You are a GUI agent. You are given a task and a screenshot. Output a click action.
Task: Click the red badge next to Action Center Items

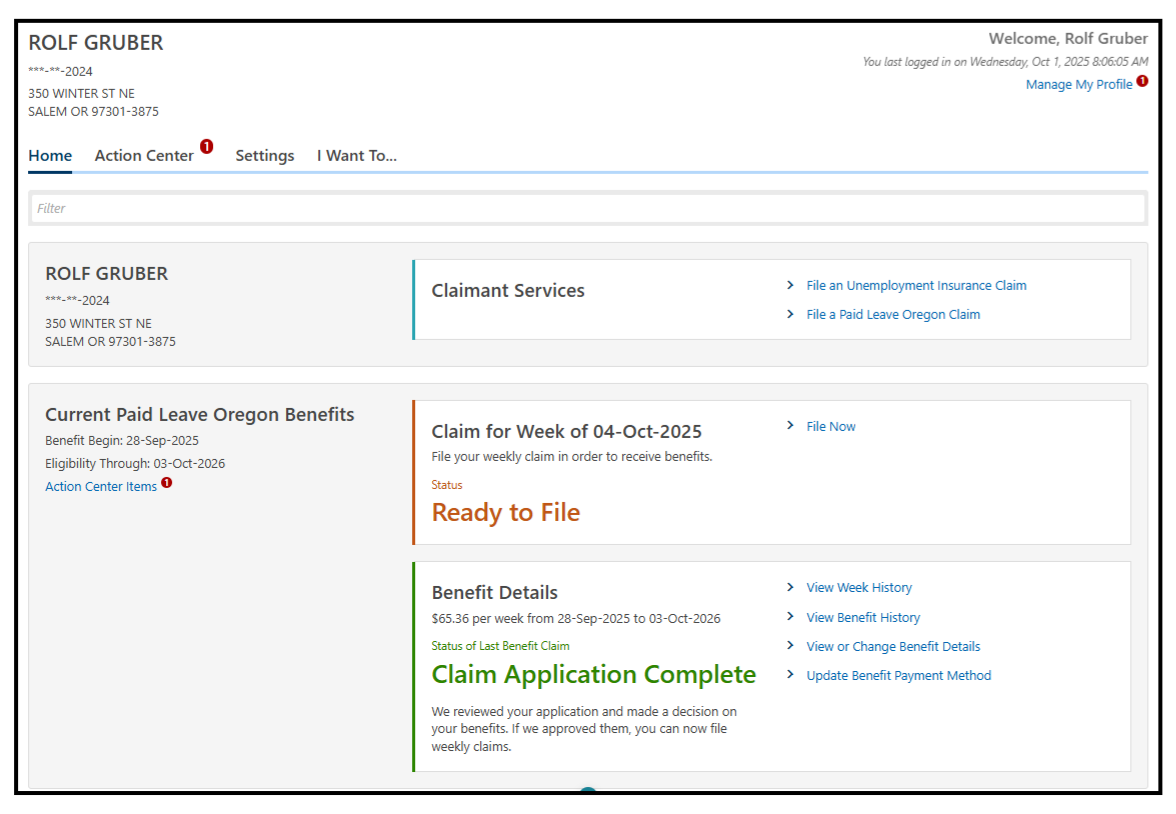[166, 483]
